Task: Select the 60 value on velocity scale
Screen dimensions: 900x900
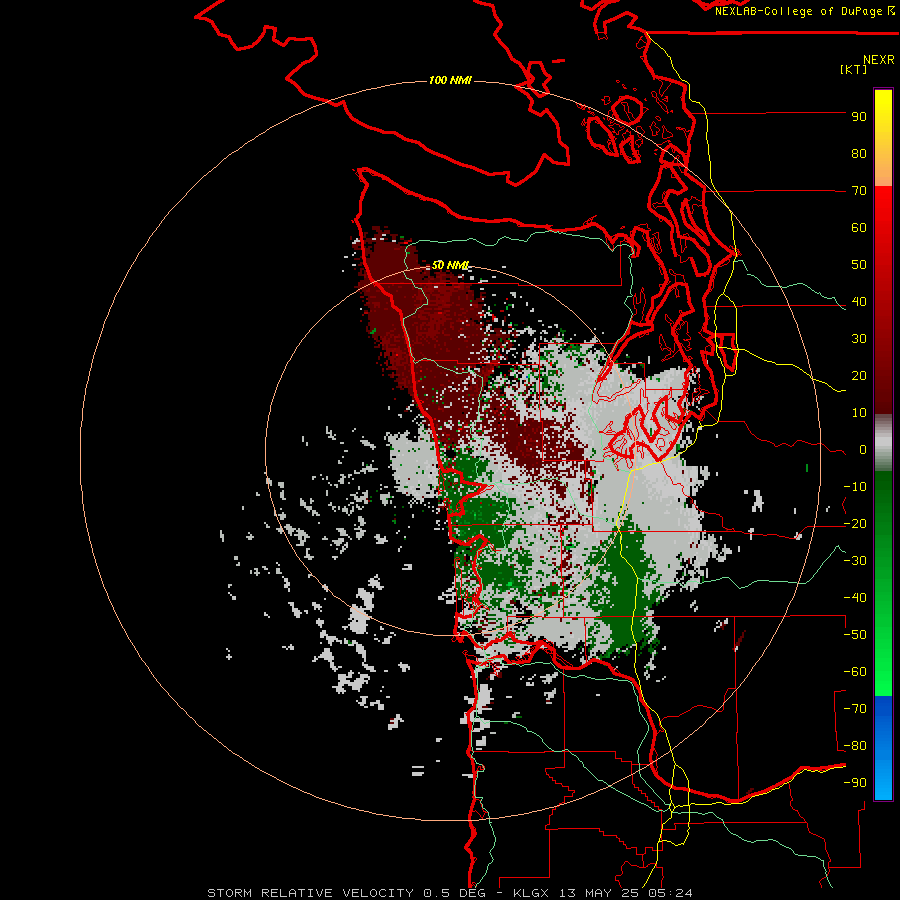Action: pos(859,228)
